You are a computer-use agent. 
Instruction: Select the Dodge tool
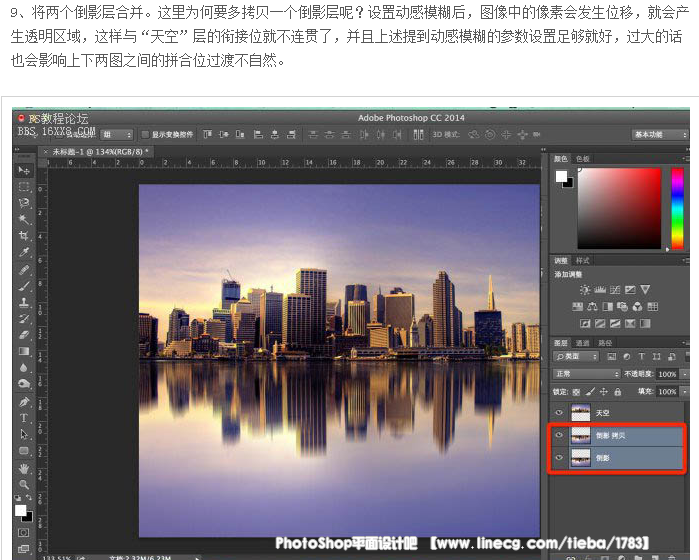24,384
